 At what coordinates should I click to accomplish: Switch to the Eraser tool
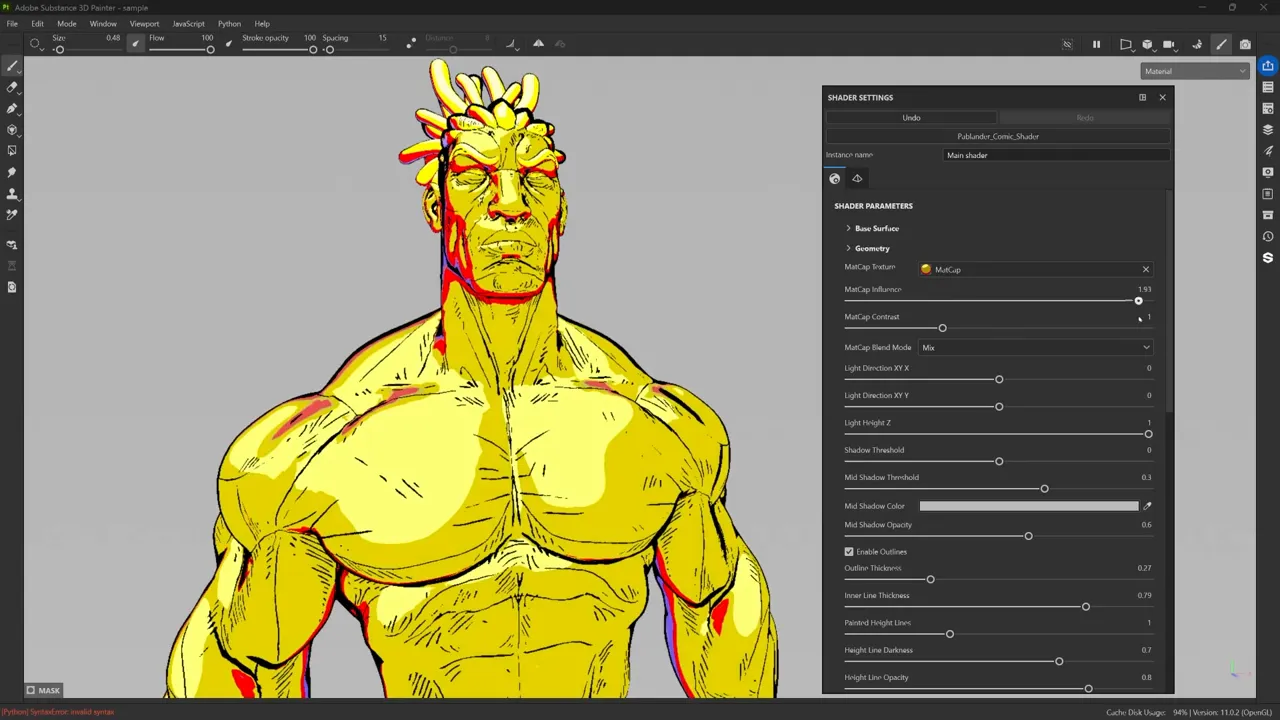(12, 88)
